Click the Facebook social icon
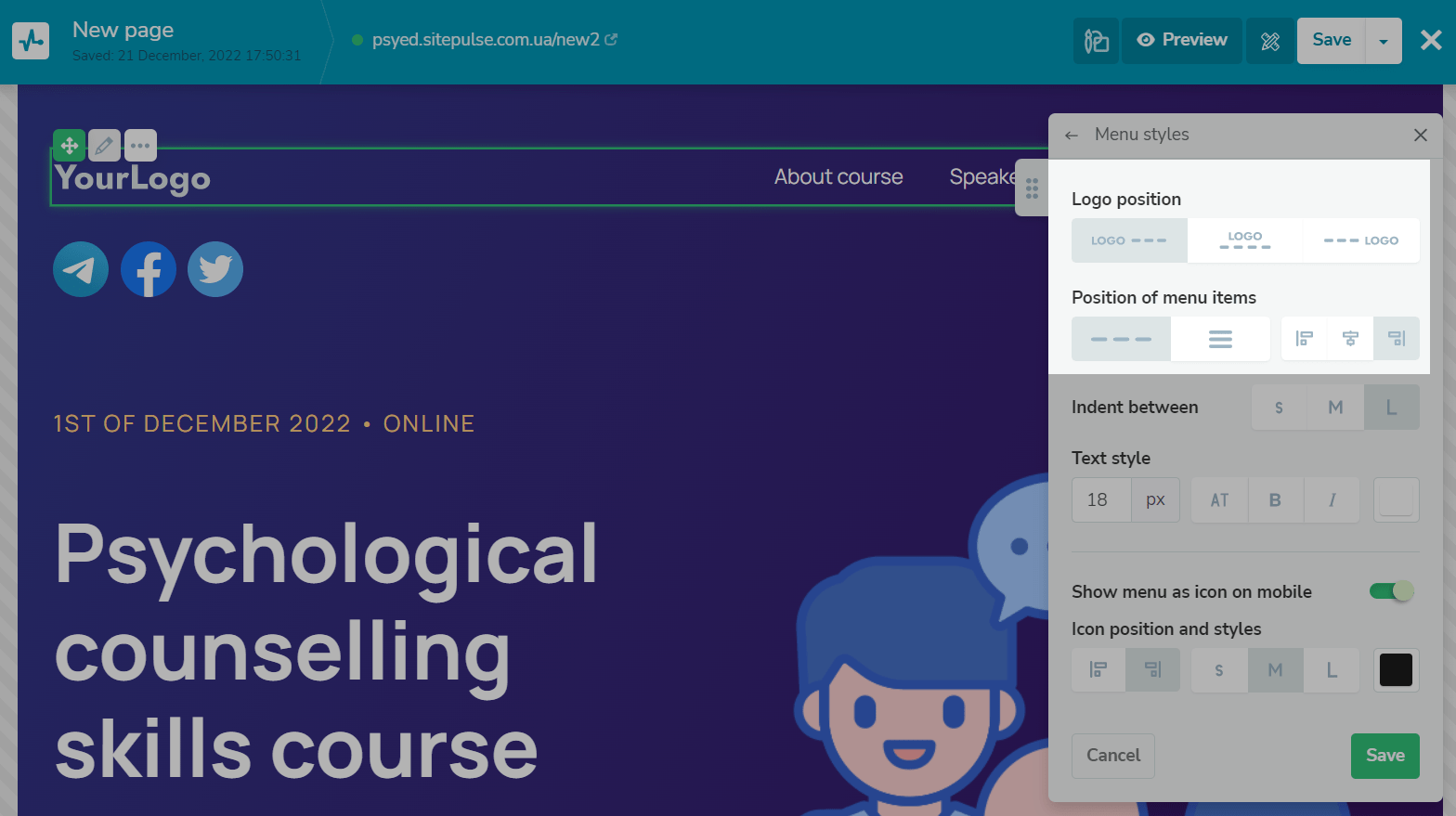The height and width of the screenshot is (816, 1456). (x=149, y=269)
